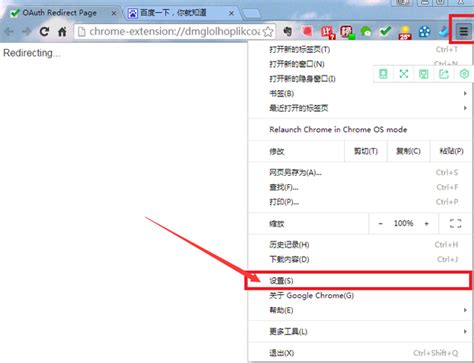This screenshot has width=474, height=363.
Task: Select 退出(X) to quit Chrome
Action: [x=361, y=353]
